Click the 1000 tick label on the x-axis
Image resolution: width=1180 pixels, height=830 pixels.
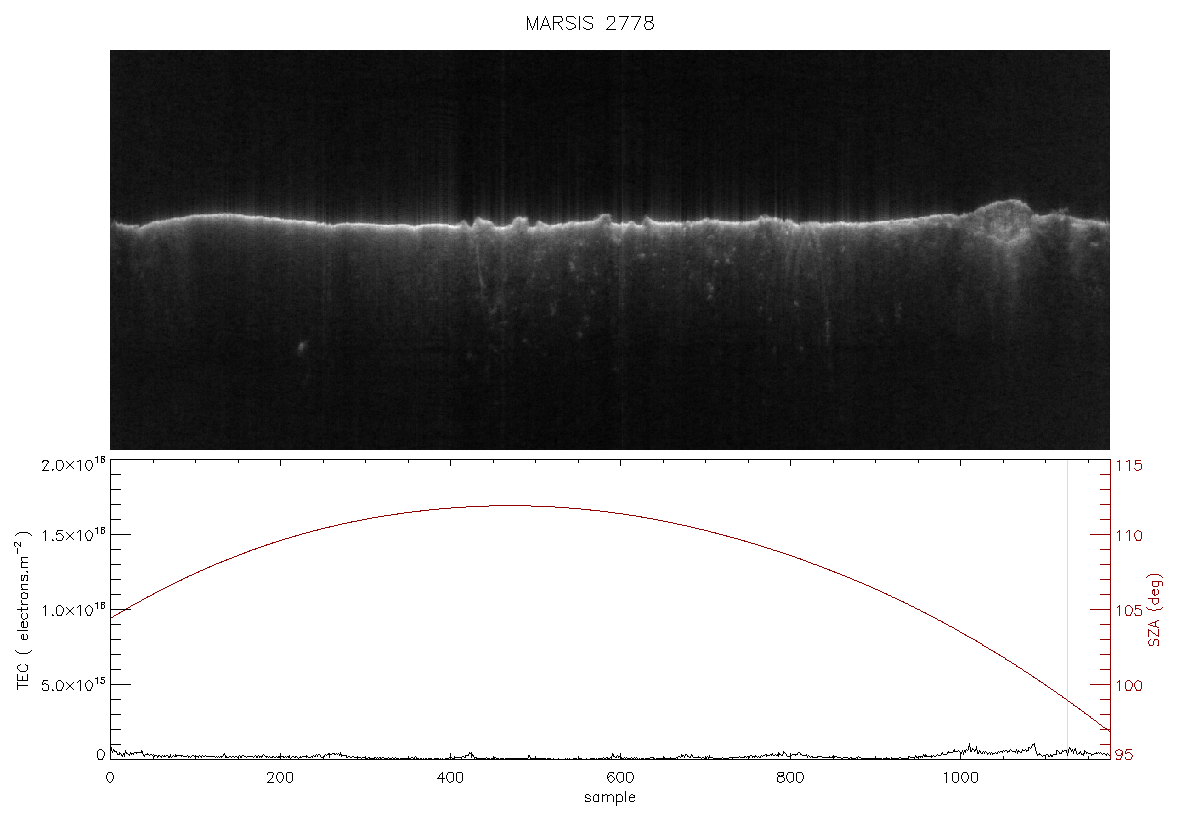[960, 778]
